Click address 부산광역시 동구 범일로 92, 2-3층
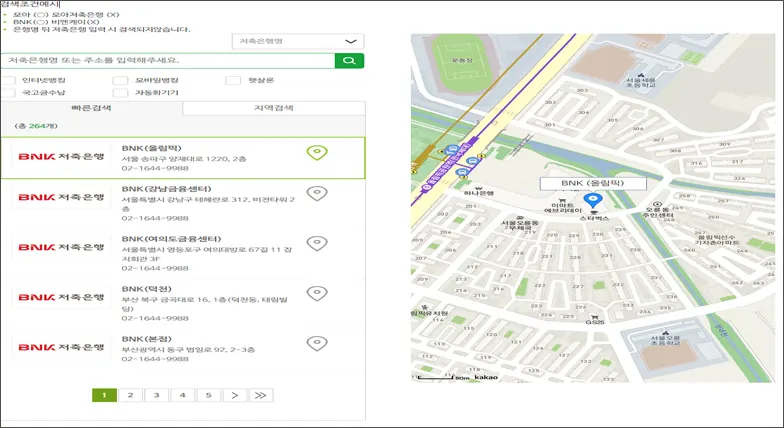This screenshot has height=428, width=784. click(x=188, y=350)
